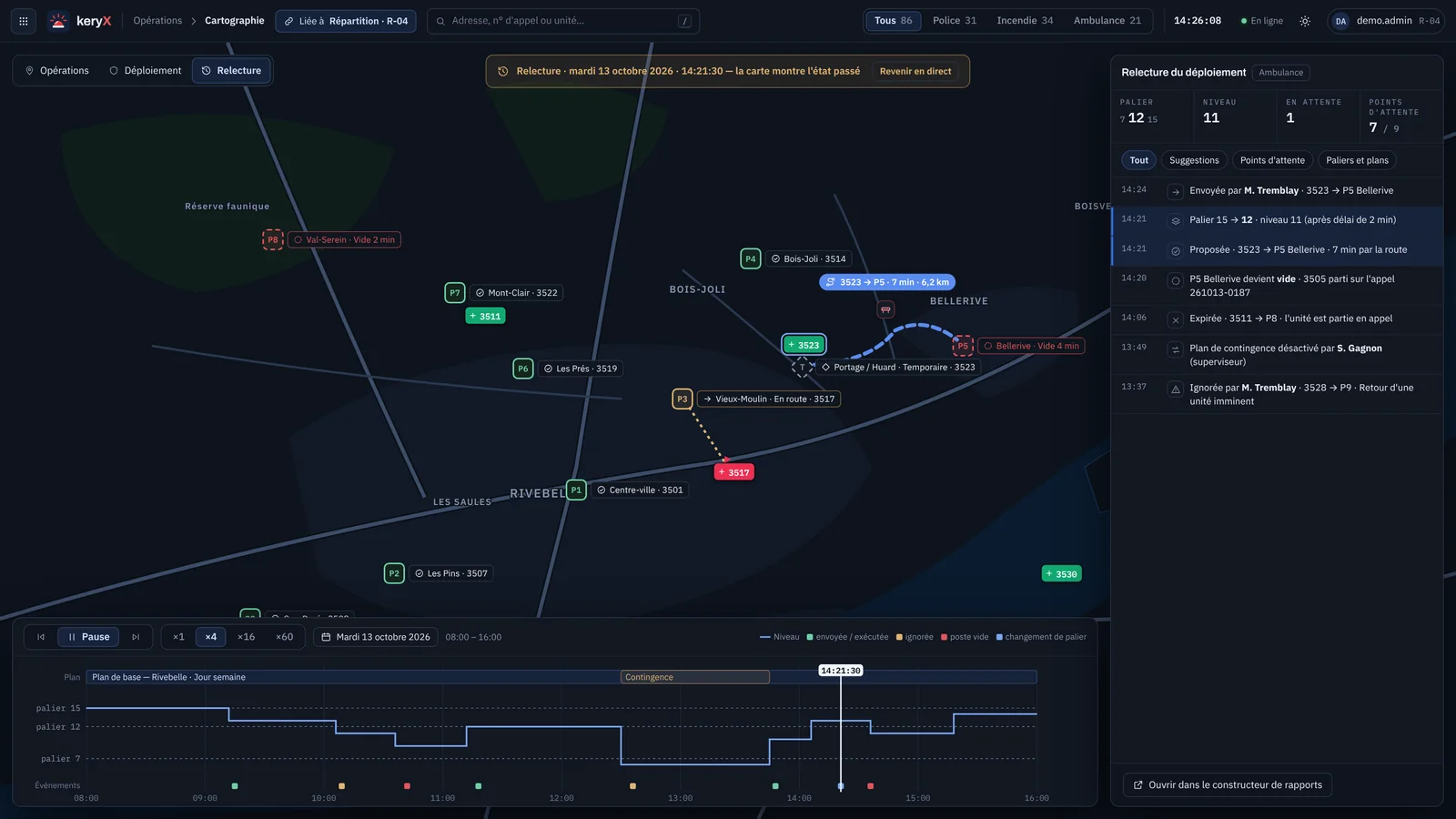Set replay speed to ×4
This screenshot has height=819, width=1456.
click(x=211, y=637)
